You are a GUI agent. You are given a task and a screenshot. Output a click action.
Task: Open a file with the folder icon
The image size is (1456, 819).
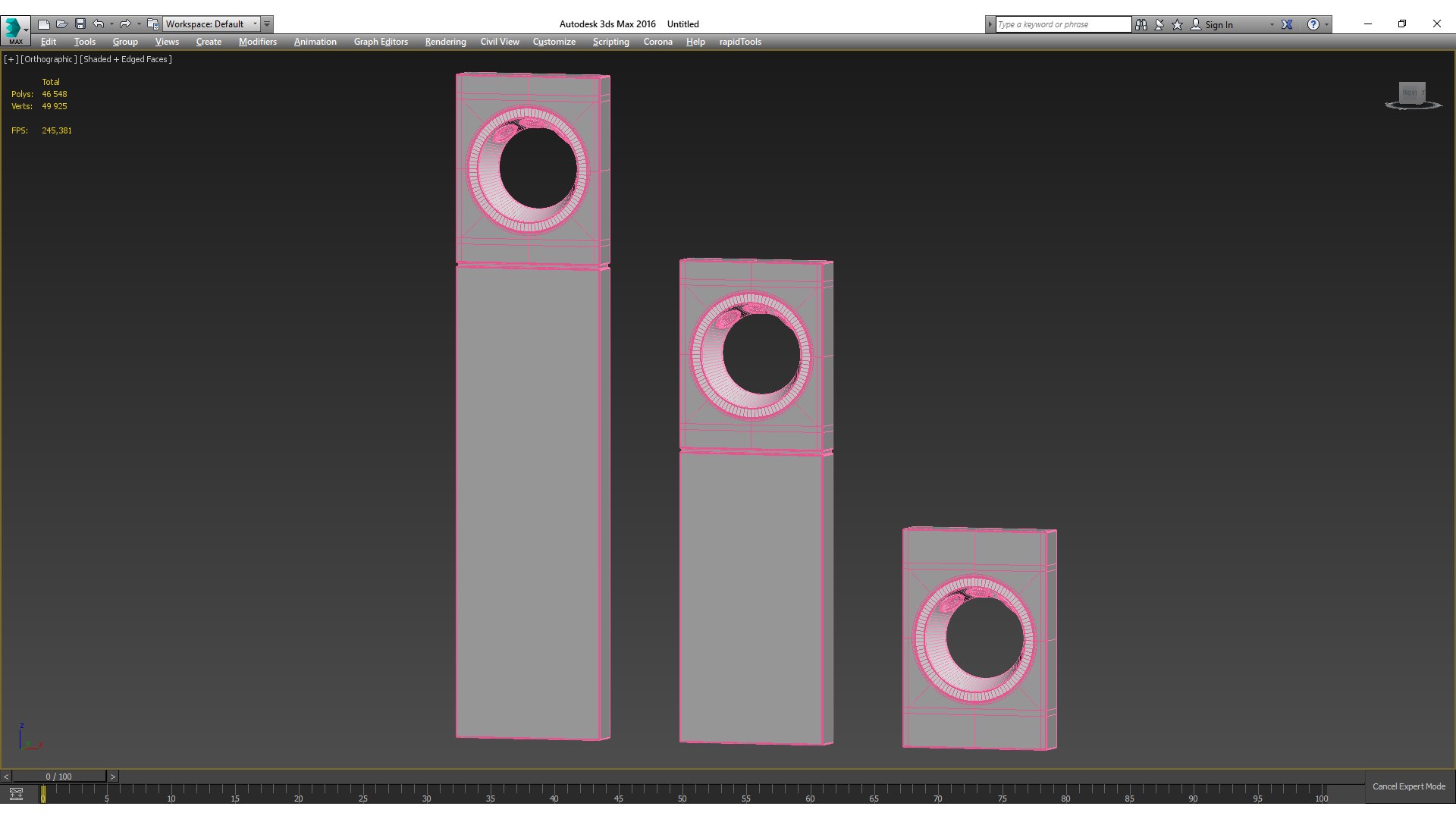[x=62, y=24]
